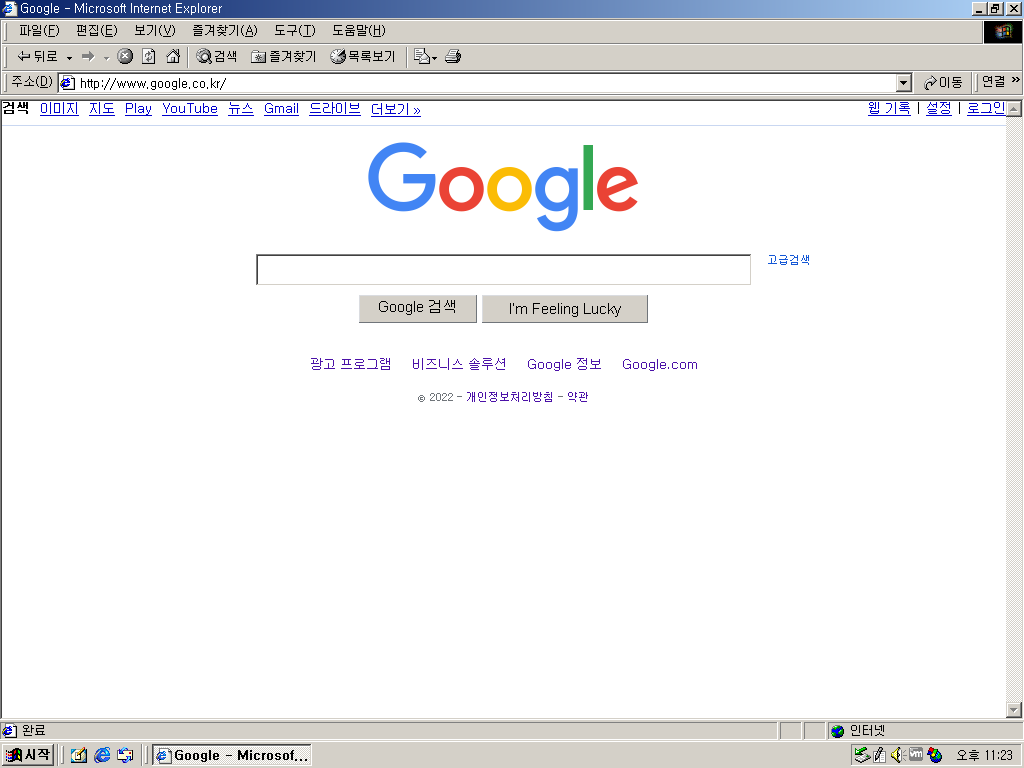
Task: Open 즐겨찾기 favorites toolbar button
Action: click(284, 57)
